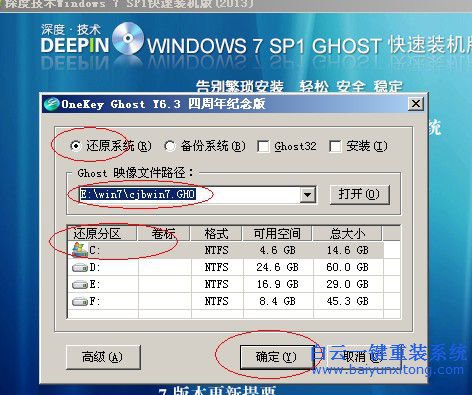The width and height of the screenshot is (472, 395).
Task: Click the 4.6 GB free space cell
Action: coord(277,250)
